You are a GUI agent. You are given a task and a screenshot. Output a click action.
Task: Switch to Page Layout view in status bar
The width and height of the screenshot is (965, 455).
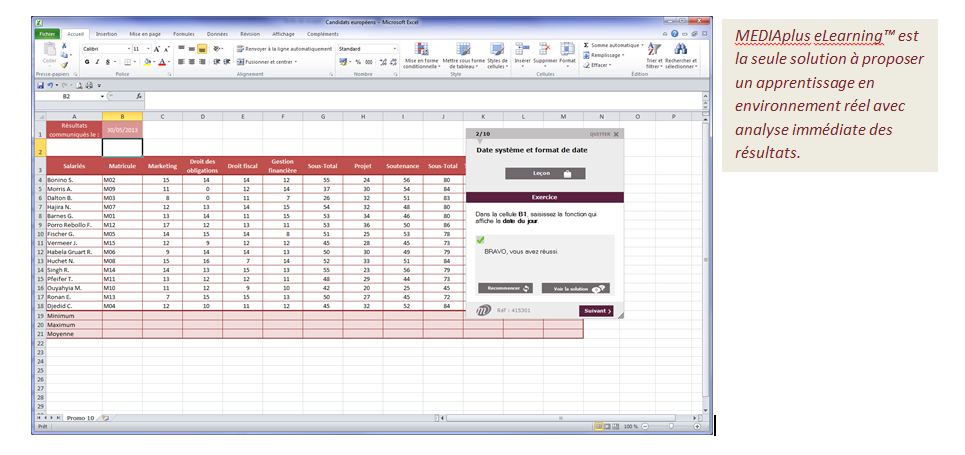coord(606,426)
